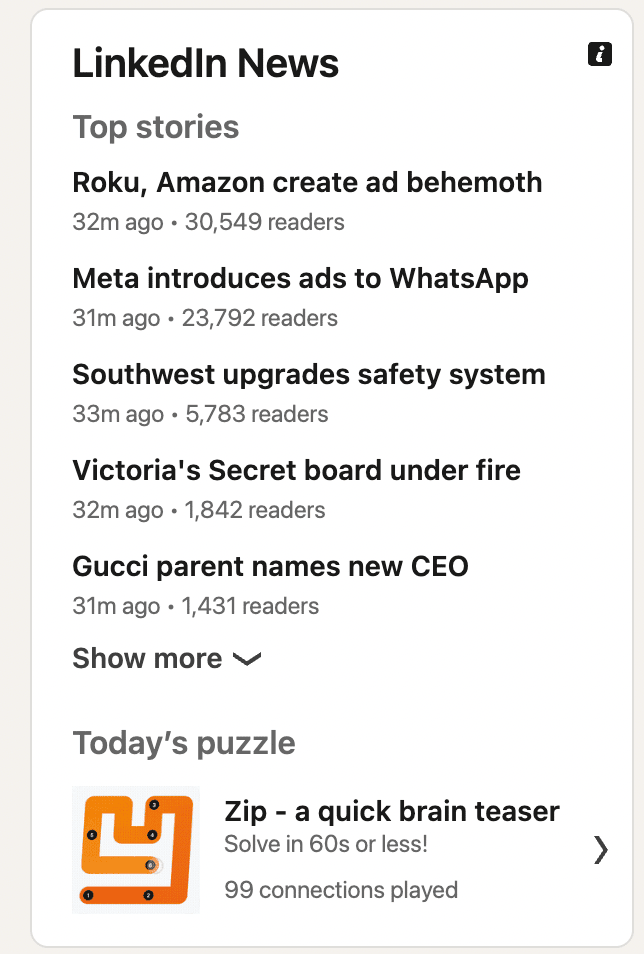Click the Show more text

click(x=147, y=658)
